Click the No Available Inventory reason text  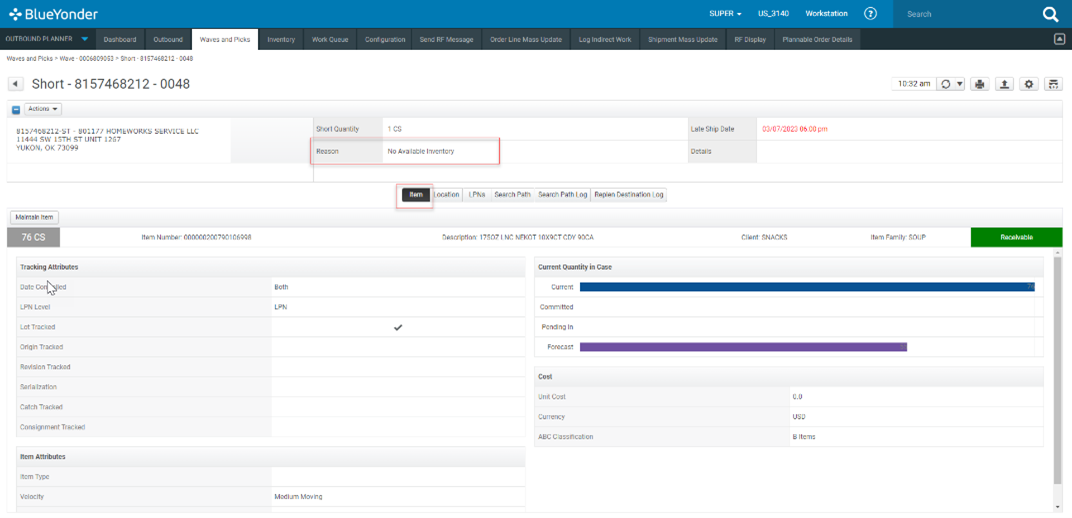tap(420, 151)
